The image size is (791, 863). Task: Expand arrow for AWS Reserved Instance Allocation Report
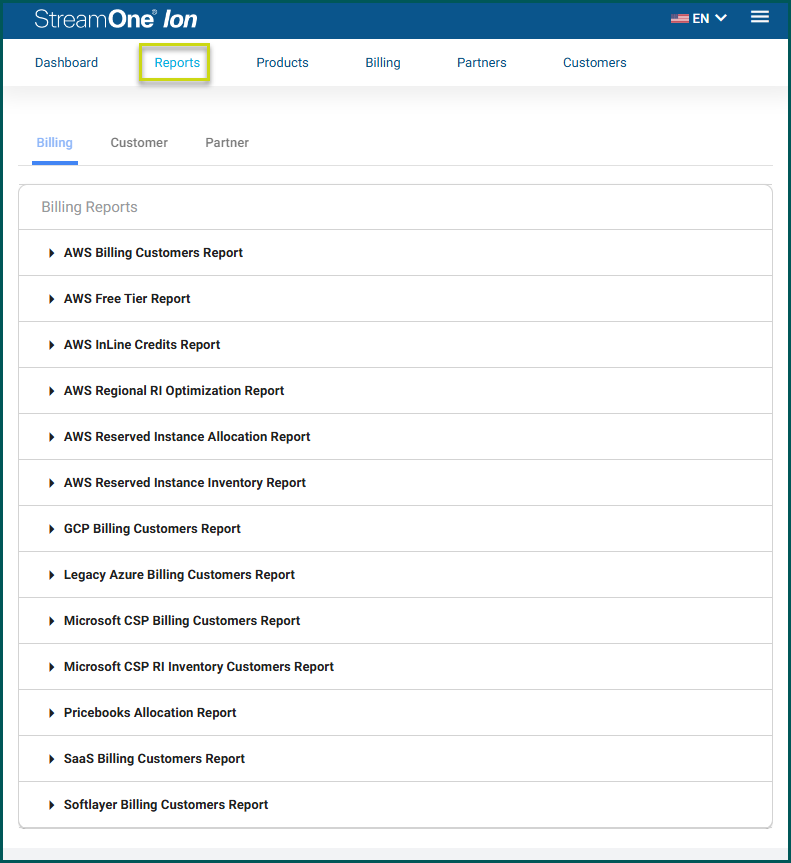[52, 437]
